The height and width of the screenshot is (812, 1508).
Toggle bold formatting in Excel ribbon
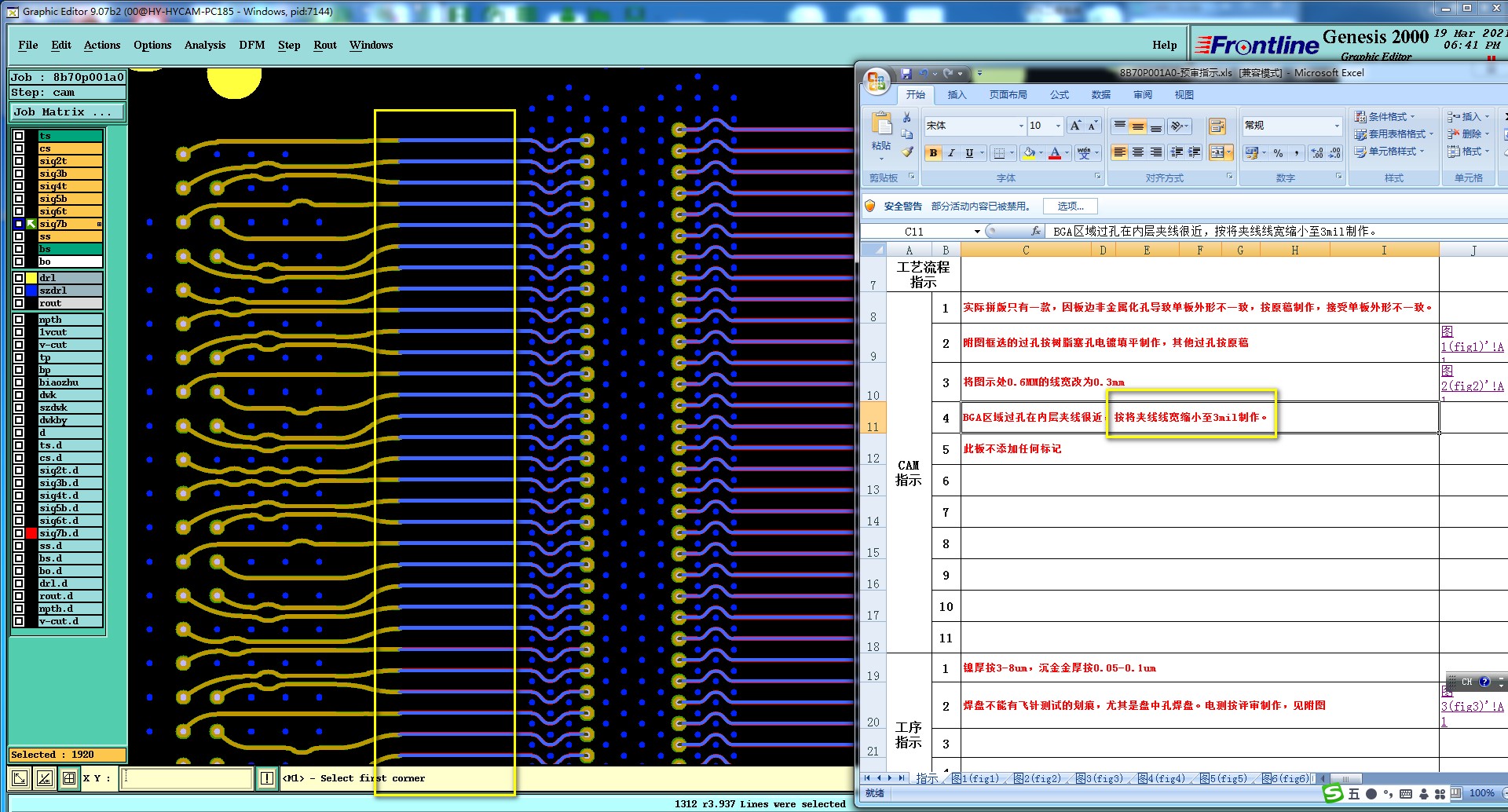933,153
